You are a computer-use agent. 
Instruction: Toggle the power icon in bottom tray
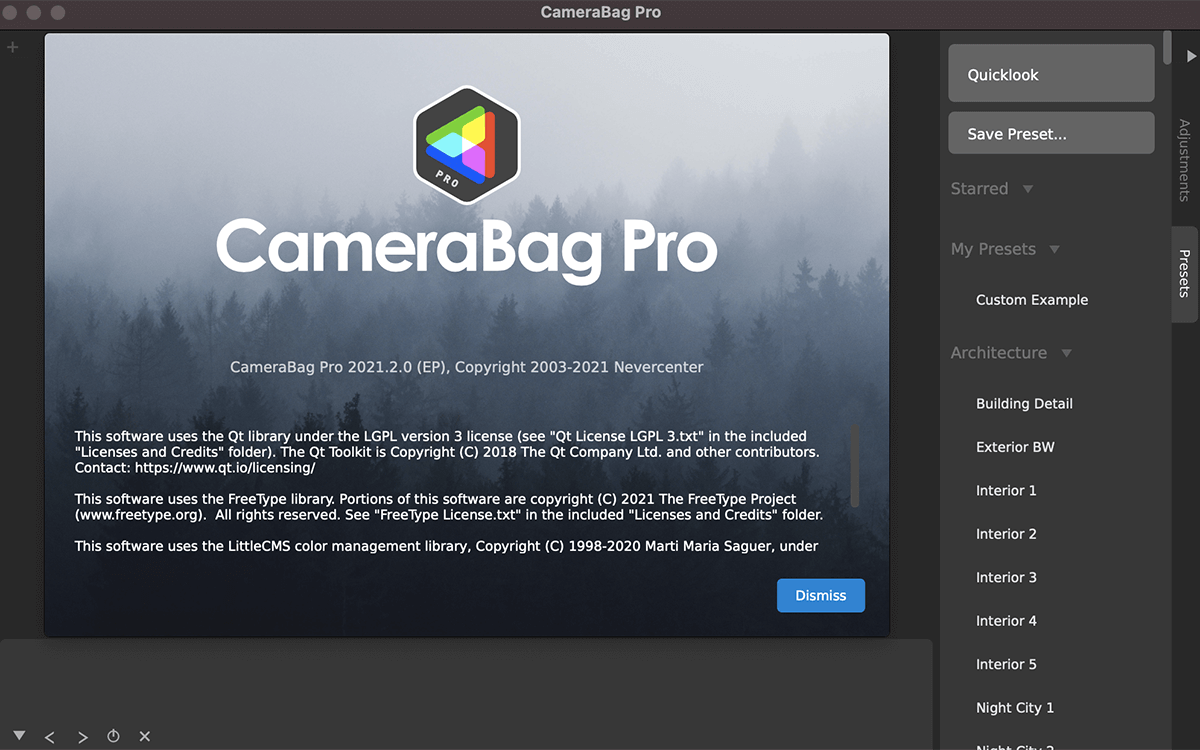(x=114, y=736)
